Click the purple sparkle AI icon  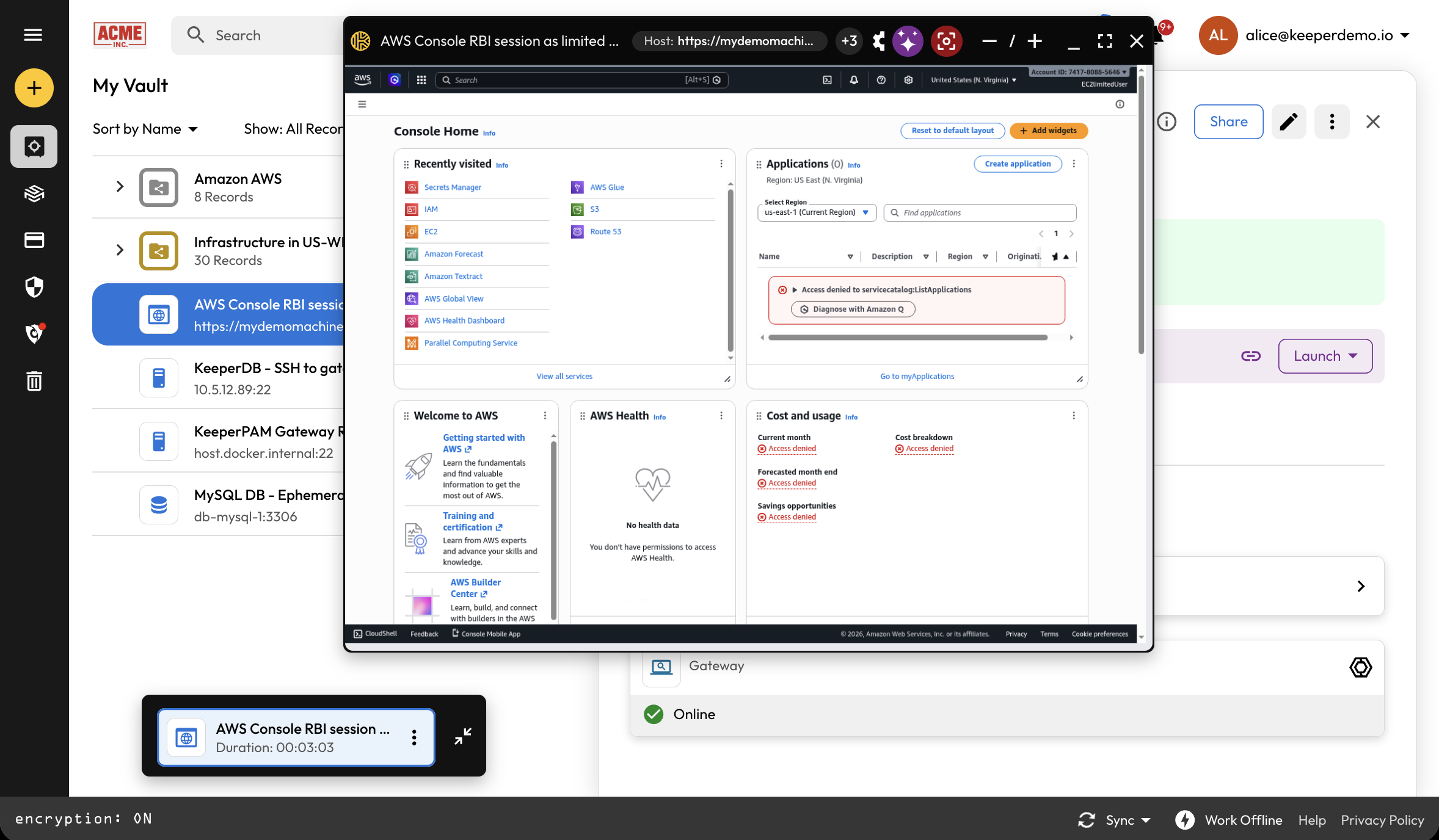click(x=908, y=41)
